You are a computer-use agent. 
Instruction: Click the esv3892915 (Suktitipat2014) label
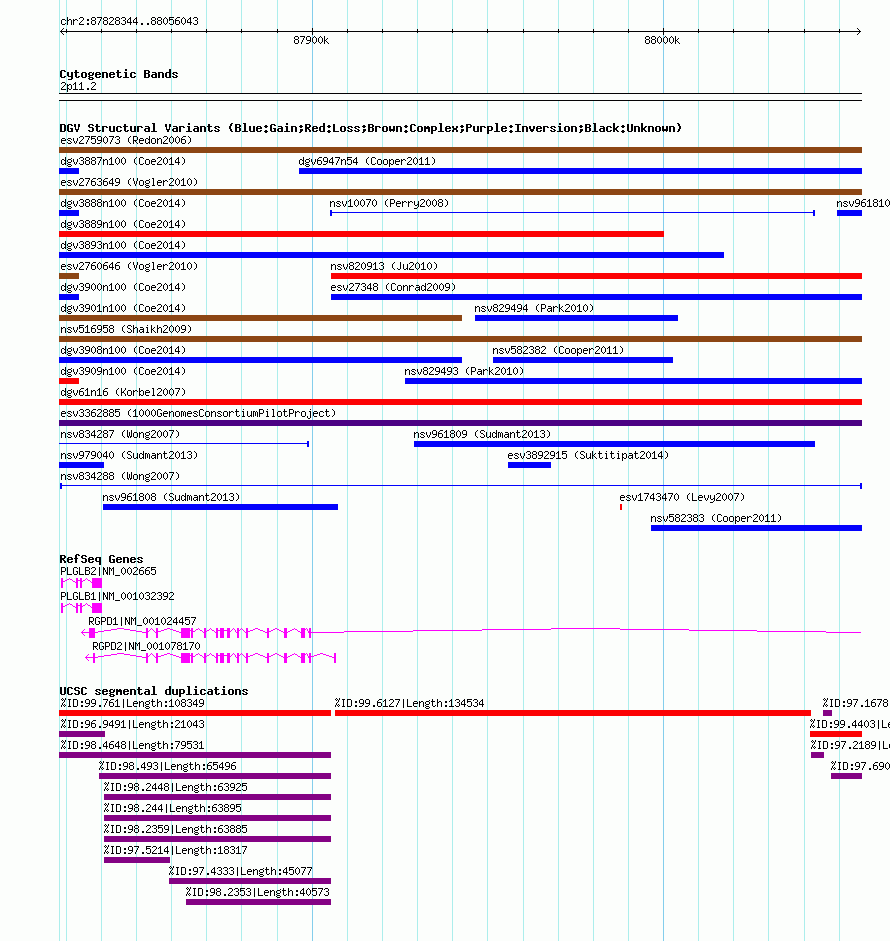tap(588, 455)
